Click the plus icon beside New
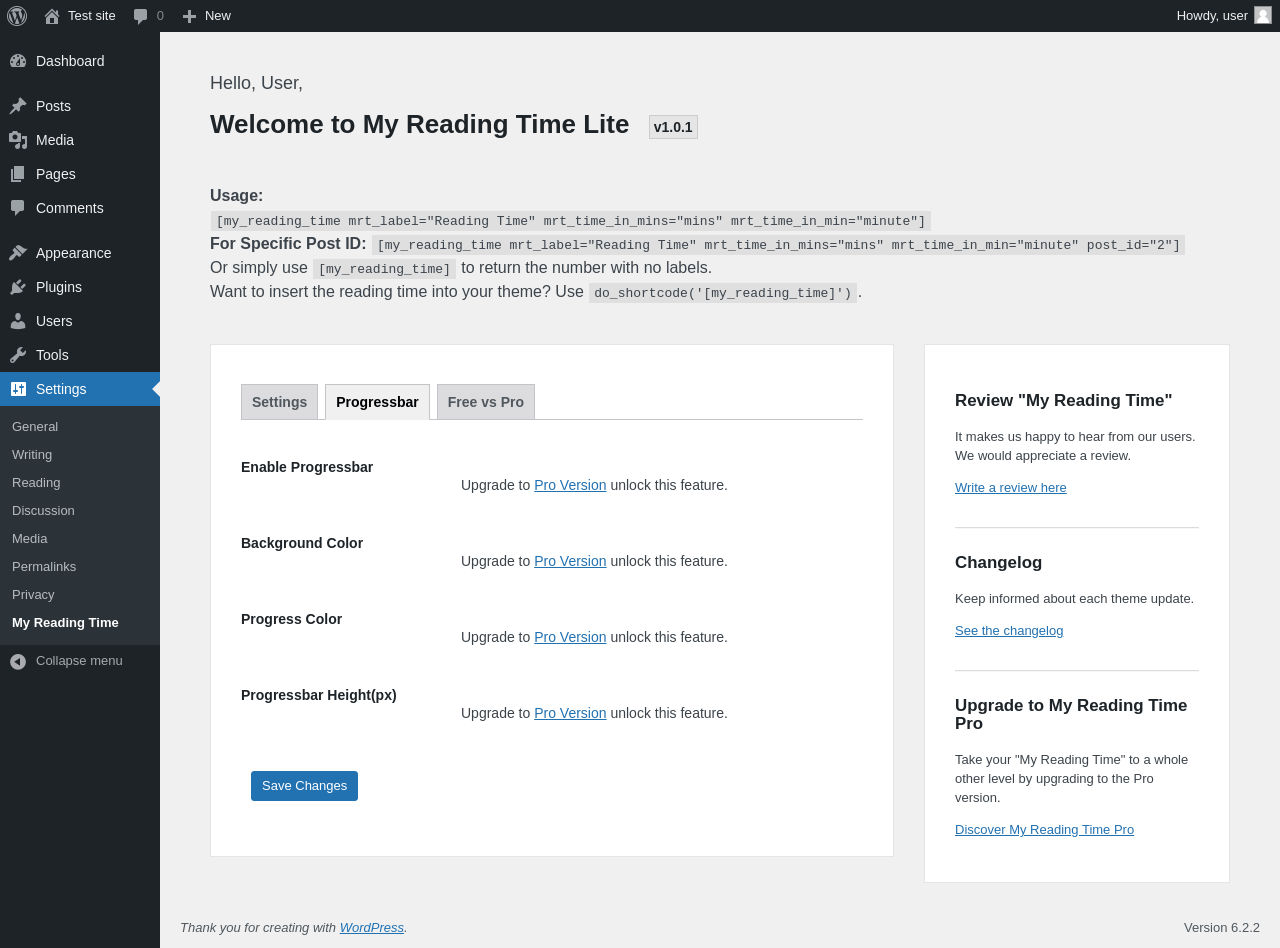1280x948 pixels. point(189,16)
